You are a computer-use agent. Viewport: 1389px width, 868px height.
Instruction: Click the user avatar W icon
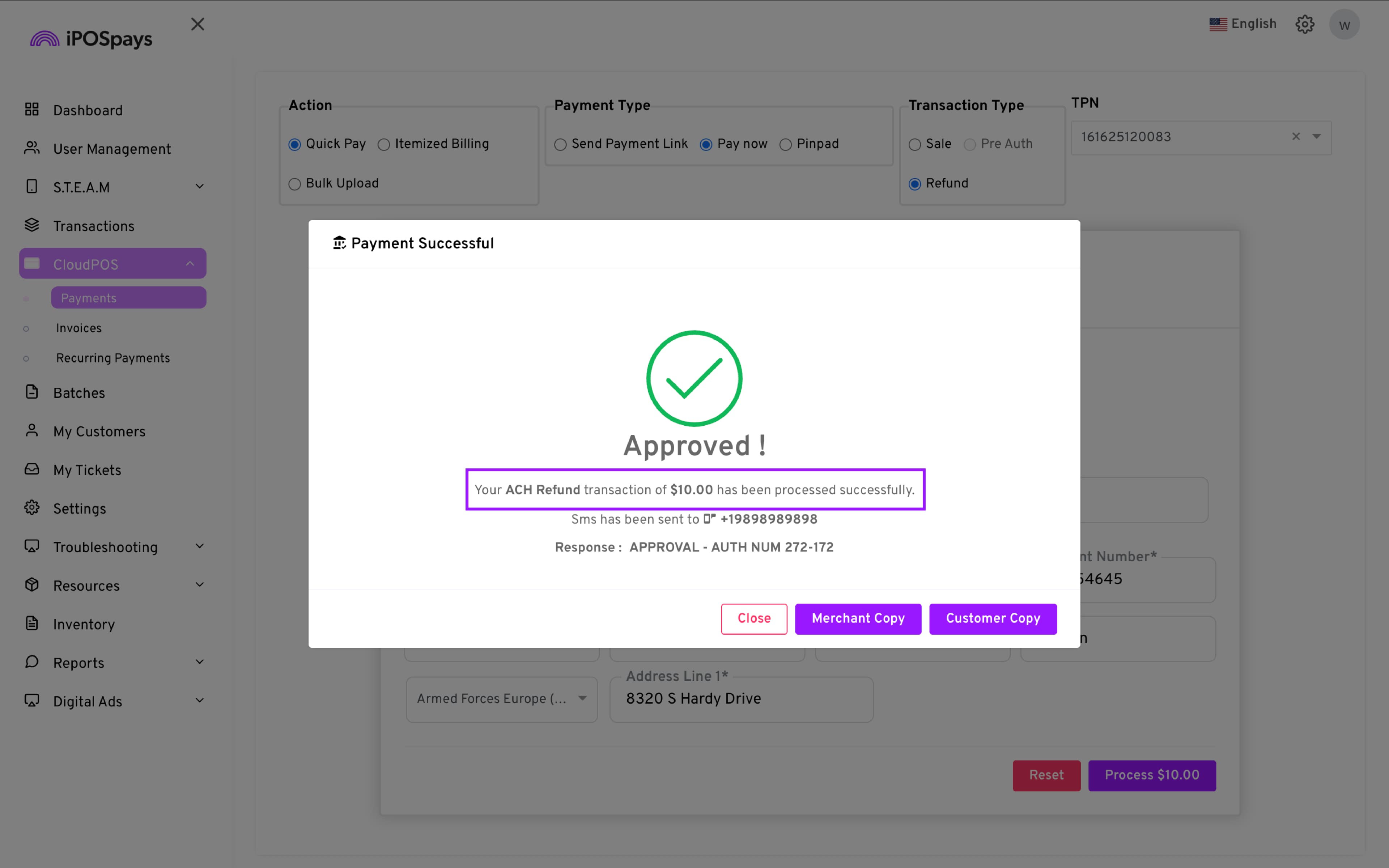point(1344,25)
